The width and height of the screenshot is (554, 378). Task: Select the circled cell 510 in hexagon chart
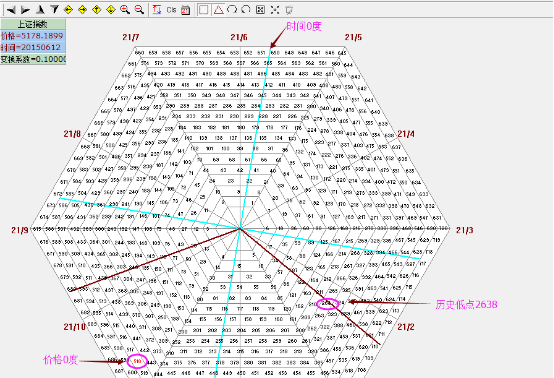(137, 361)
